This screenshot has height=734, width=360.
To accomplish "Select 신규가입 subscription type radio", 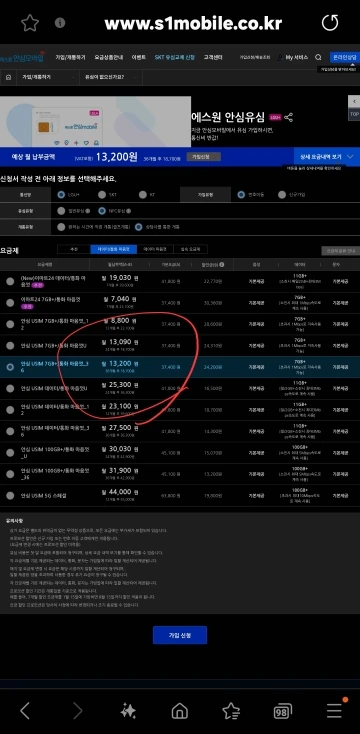I will coord(281,195).
